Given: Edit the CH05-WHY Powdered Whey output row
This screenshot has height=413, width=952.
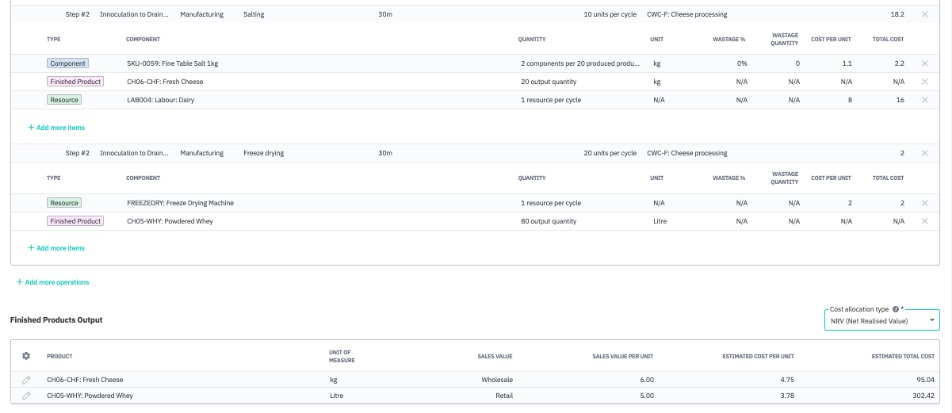Looking at the screenshot, I should tap(26, 396).
